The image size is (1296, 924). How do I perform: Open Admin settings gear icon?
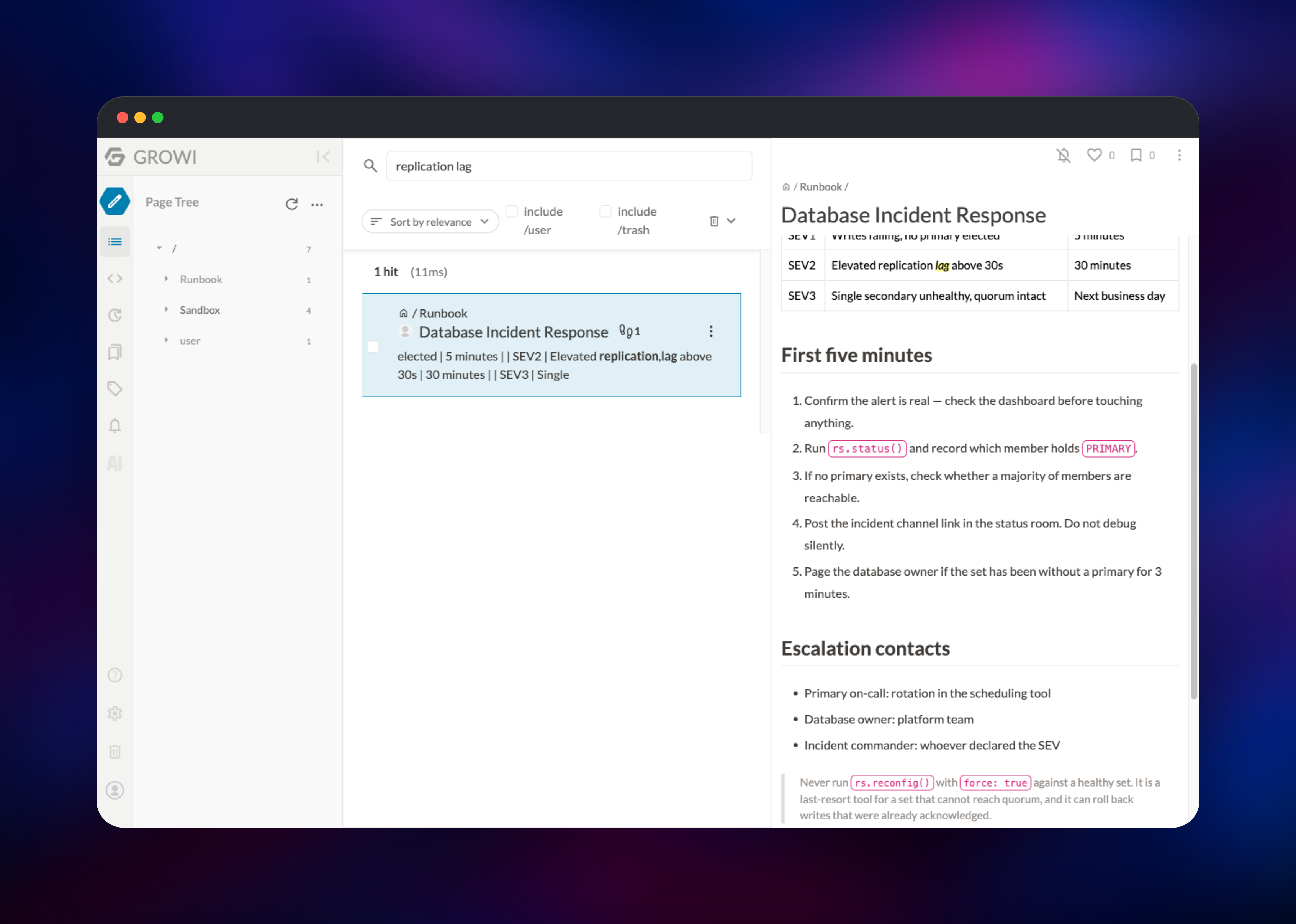point(115,713)
